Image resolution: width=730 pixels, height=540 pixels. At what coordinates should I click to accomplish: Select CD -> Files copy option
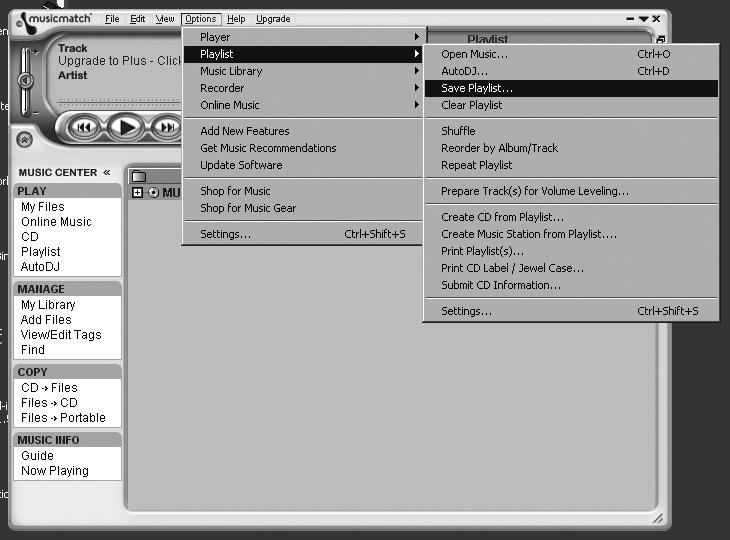(x=49, y=388)
